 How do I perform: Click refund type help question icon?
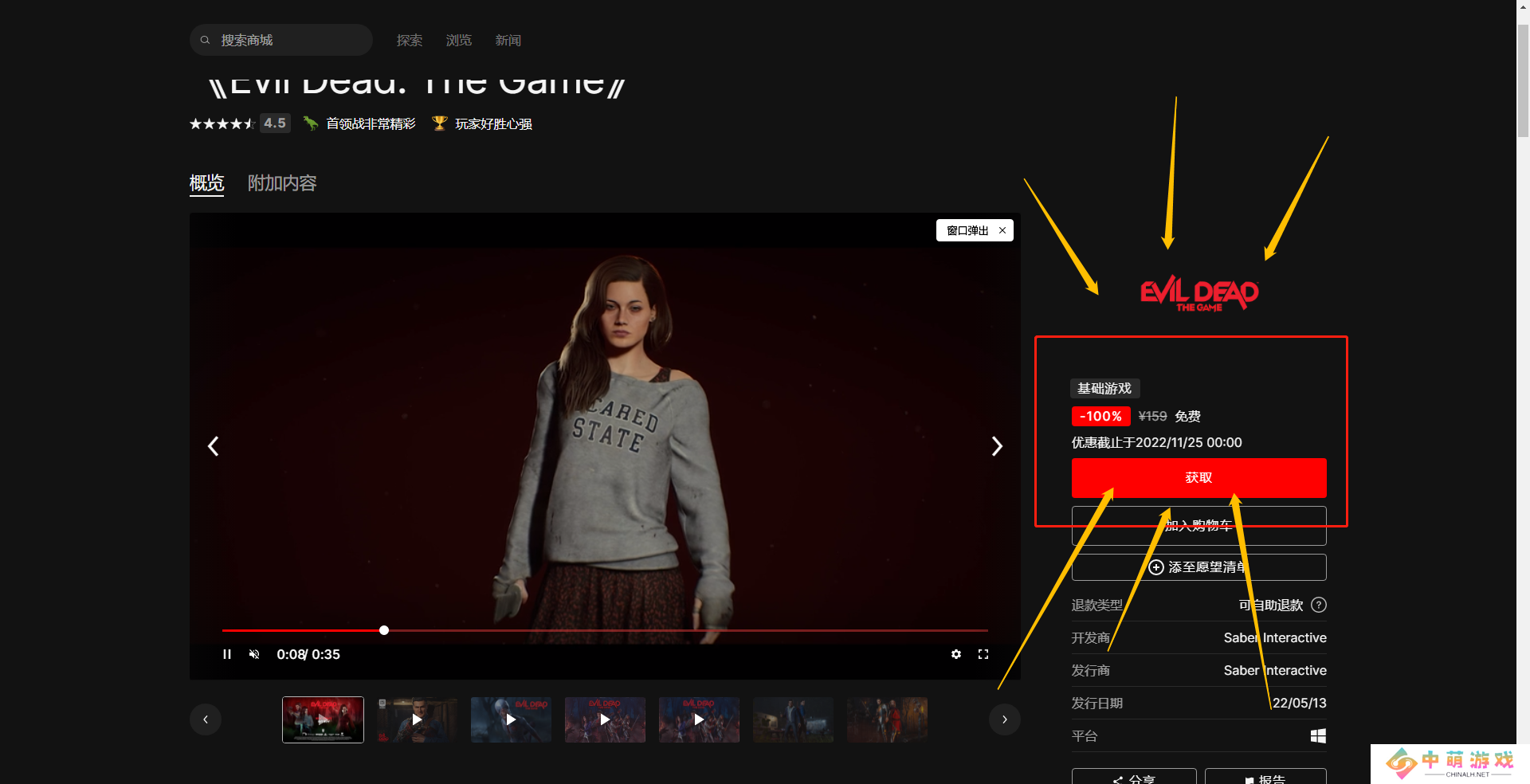(x=1319, y=605)
